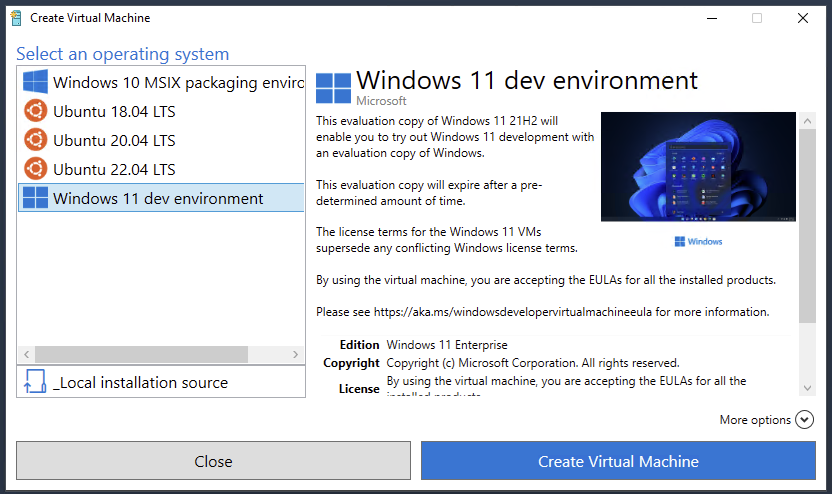Click the Ubuntu 22.04 LTS logo icon

36,169
